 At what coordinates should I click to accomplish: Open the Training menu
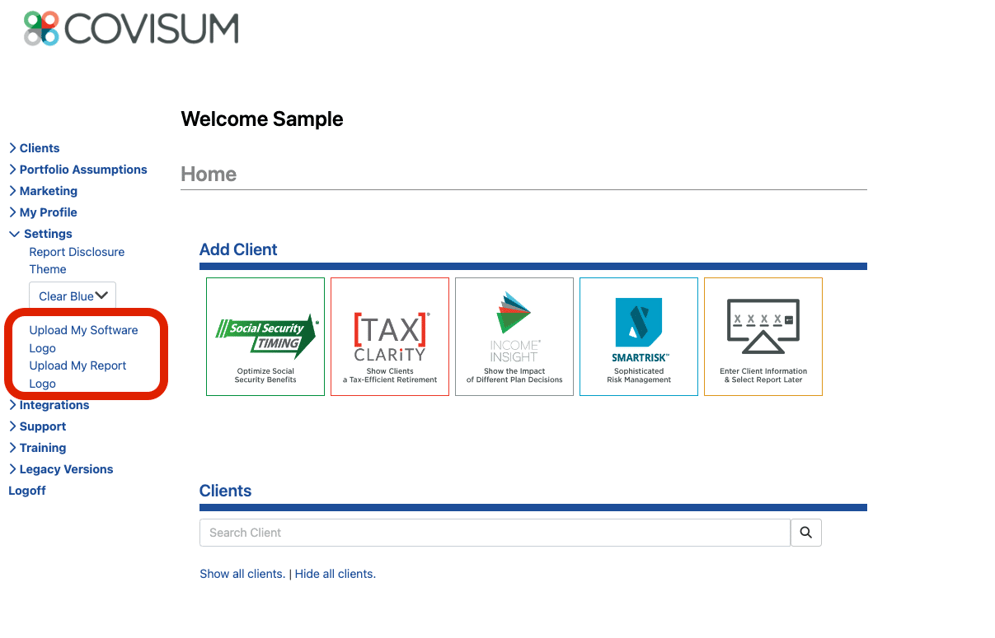42,448
